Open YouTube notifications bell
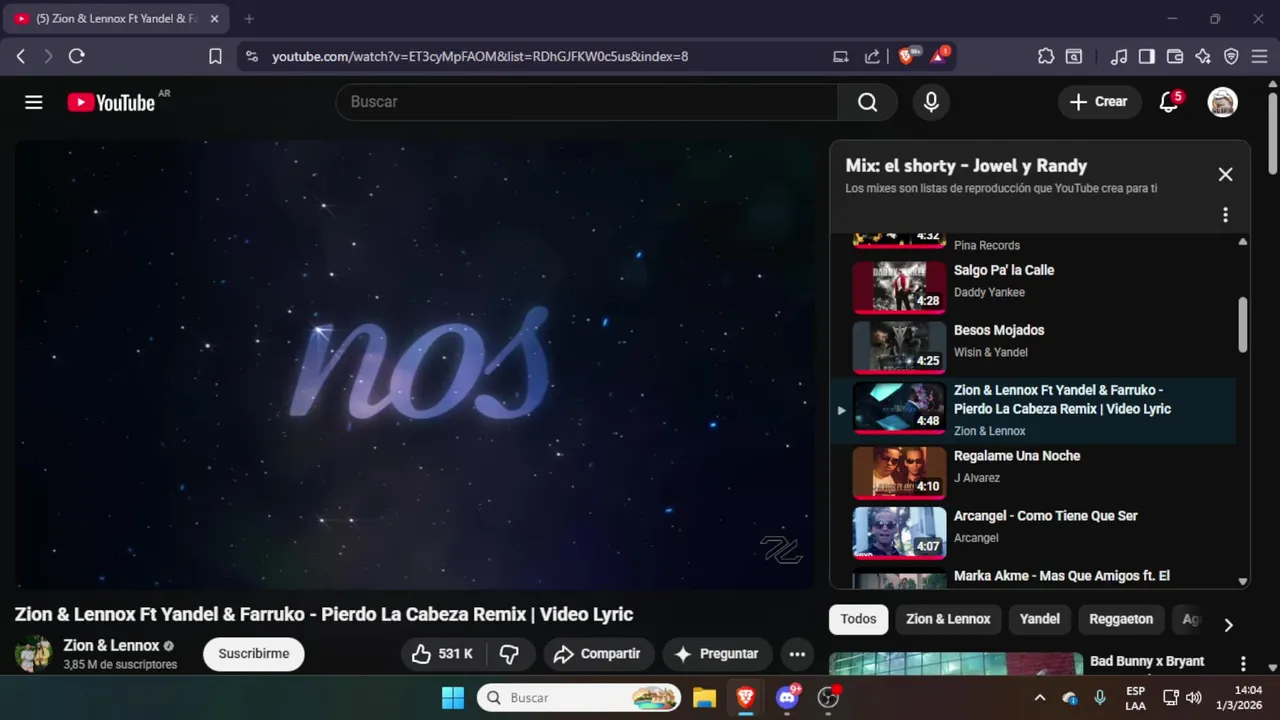1280x720 pixels. pos(1169,102)
